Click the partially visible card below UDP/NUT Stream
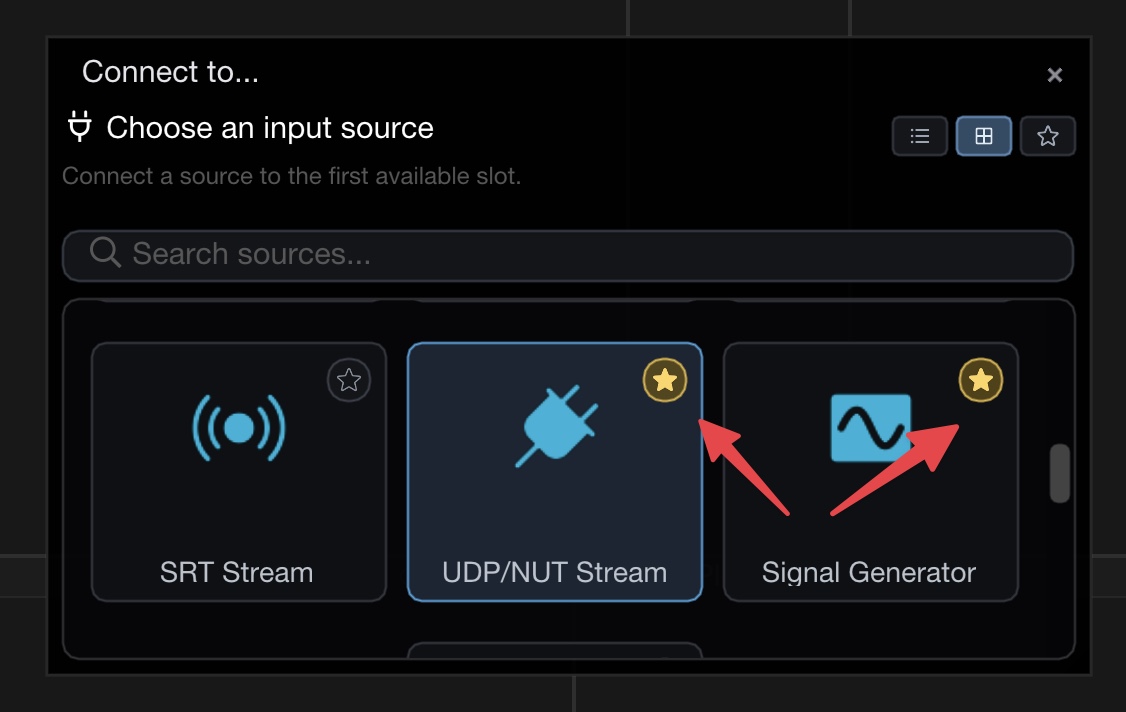 coord(555,650)
